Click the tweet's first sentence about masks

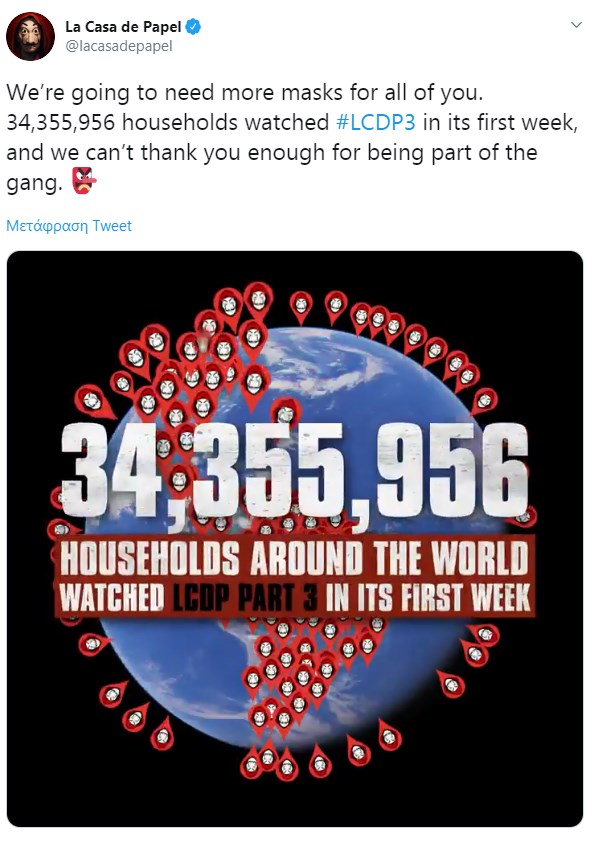245,93
